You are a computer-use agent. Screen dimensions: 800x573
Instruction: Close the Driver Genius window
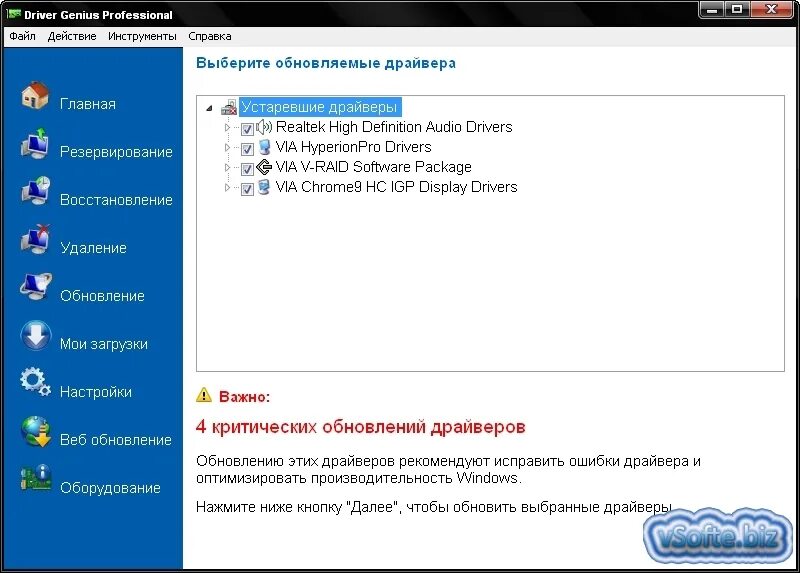click(x=771, y=10)
